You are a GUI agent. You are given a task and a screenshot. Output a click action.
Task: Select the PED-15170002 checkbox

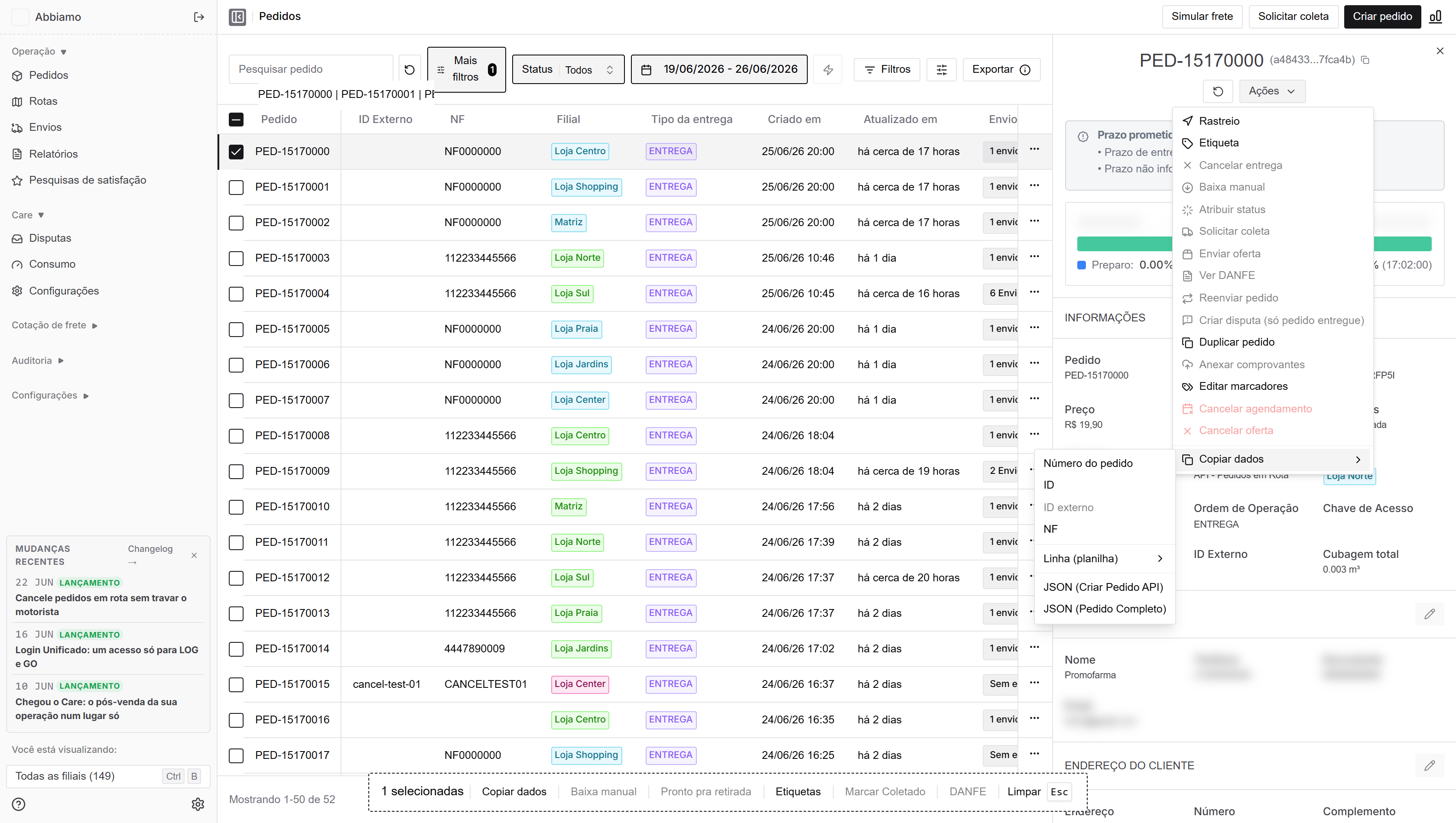(x=236, y=223)
